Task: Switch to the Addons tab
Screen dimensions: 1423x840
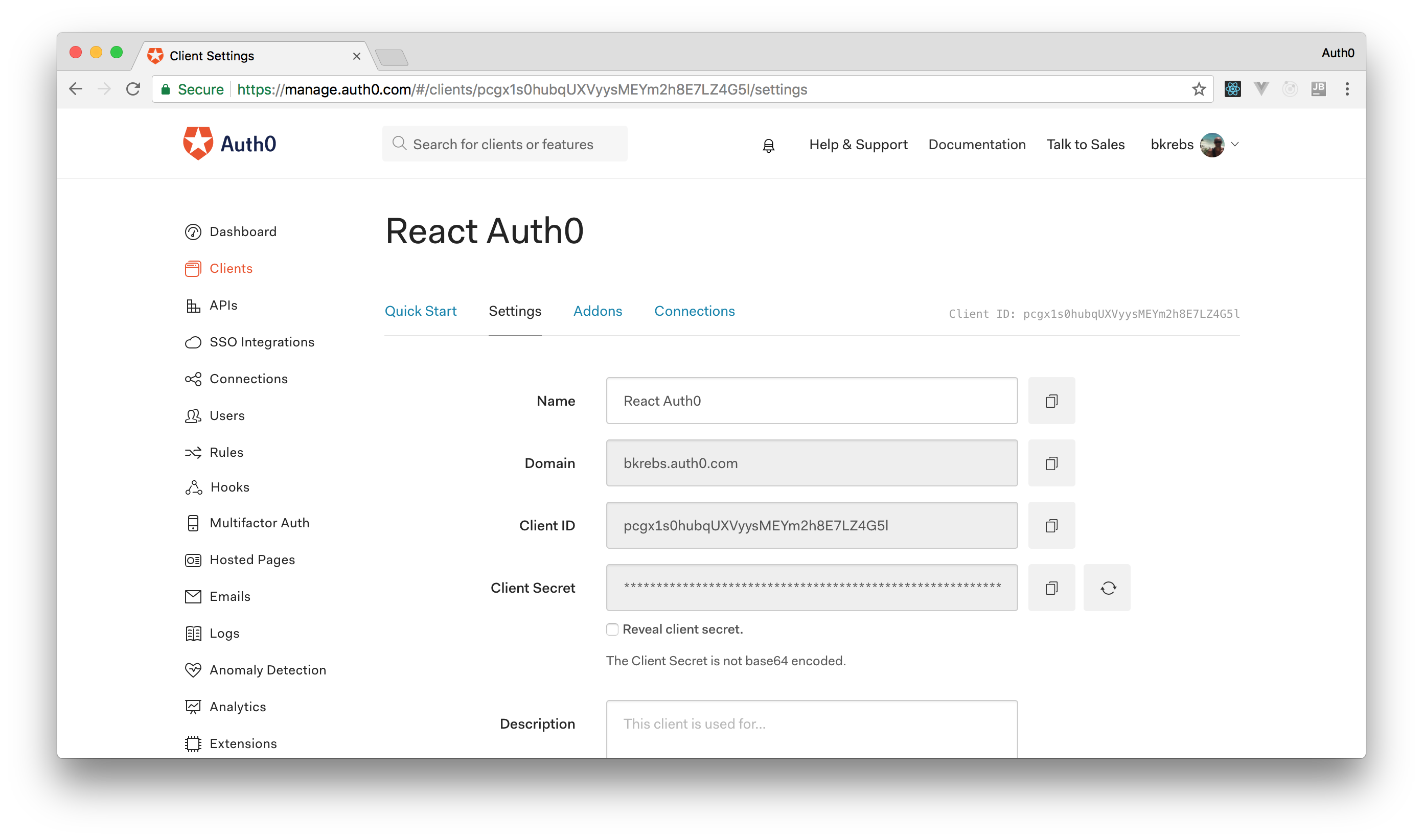Action: click(598, 311)
